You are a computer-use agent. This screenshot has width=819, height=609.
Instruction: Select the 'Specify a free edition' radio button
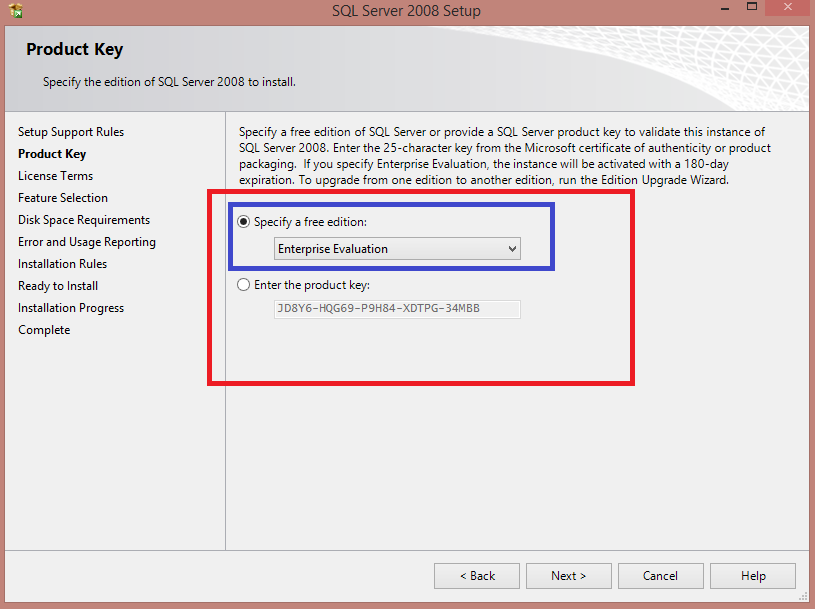pyautogui.click(x=243, y=222)
